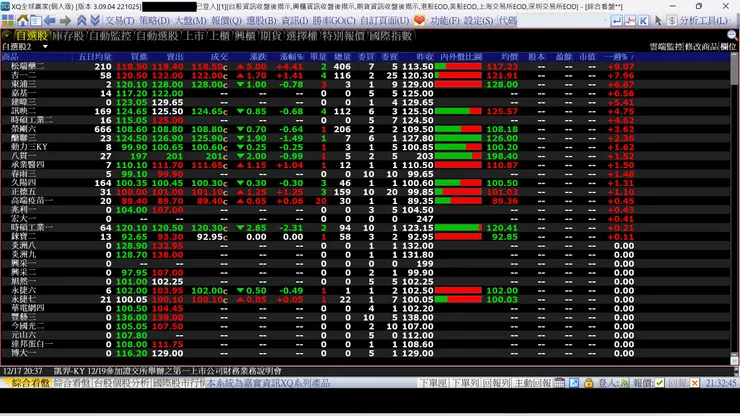Click the red heart favorites icon
The width and height of the screenshot is (740, 416).
pyautogui.click(x=419, y=20)
